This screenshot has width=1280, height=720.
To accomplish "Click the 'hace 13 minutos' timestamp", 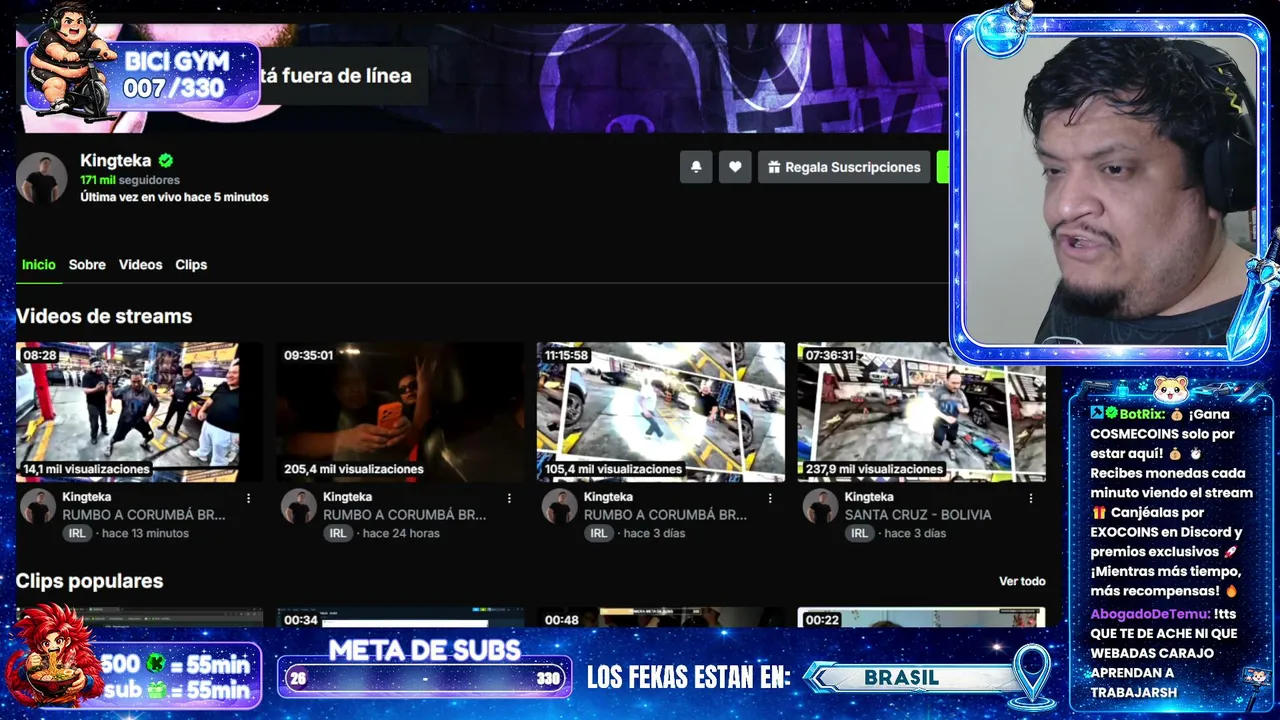I will 145,533.
